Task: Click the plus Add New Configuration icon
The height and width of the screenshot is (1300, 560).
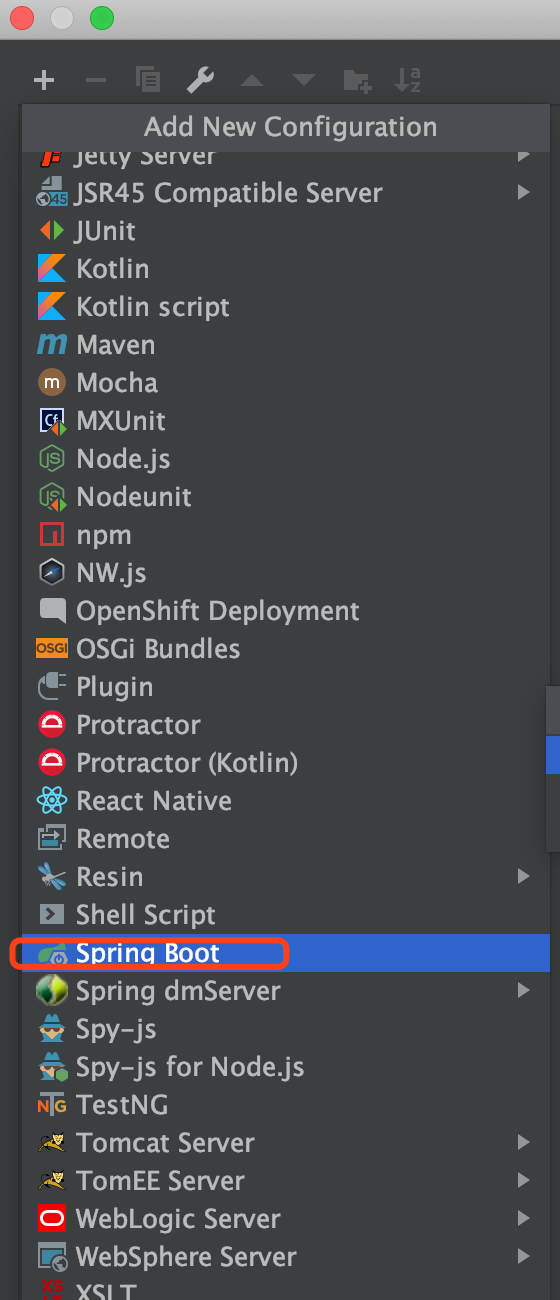Action: point(44,81)
